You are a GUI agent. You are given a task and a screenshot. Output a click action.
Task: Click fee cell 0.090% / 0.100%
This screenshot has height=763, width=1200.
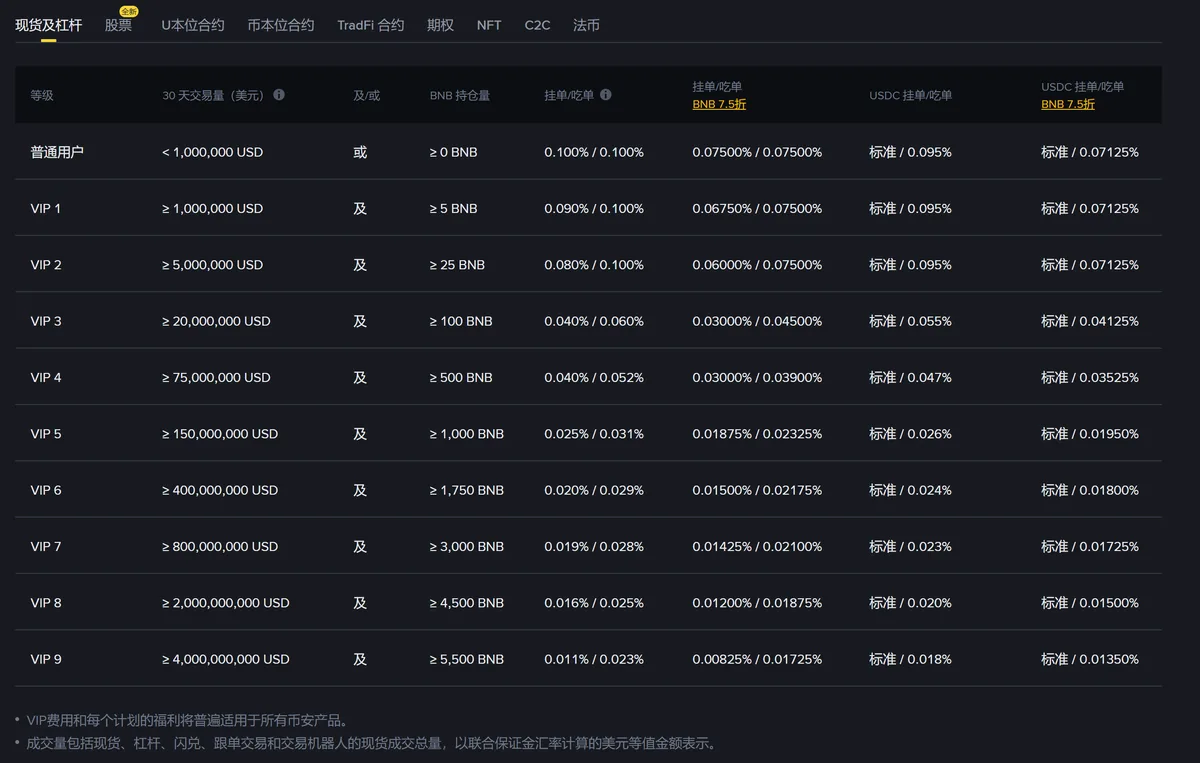594,209
